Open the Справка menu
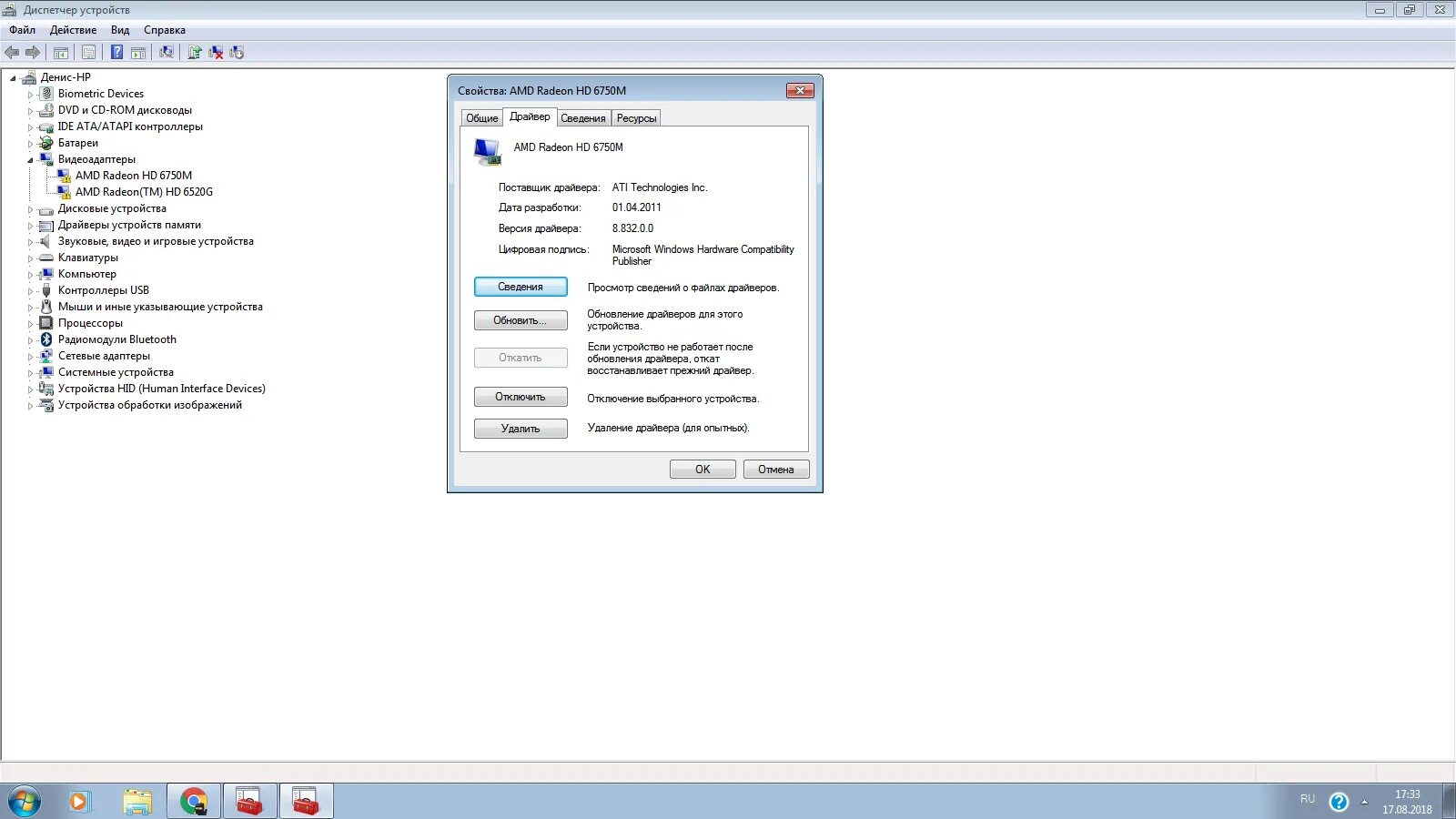The height and width of the screenshot is (819, 1456). click(x=165, y=30)
